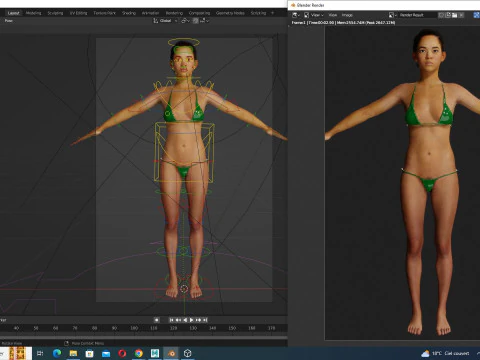The image size is (480, 360).
Task: Click the Render Result name field
Action: 417,15
